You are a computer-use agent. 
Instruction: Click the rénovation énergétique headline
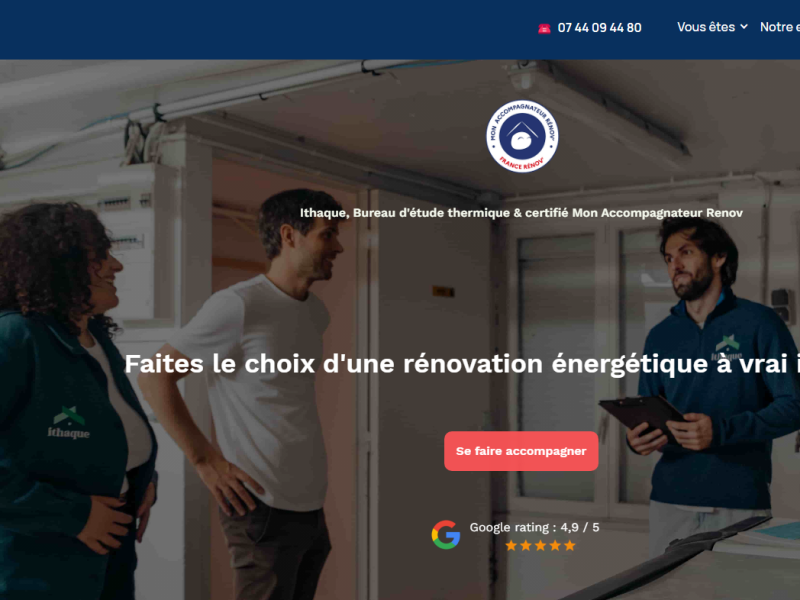tap(462, 364)
